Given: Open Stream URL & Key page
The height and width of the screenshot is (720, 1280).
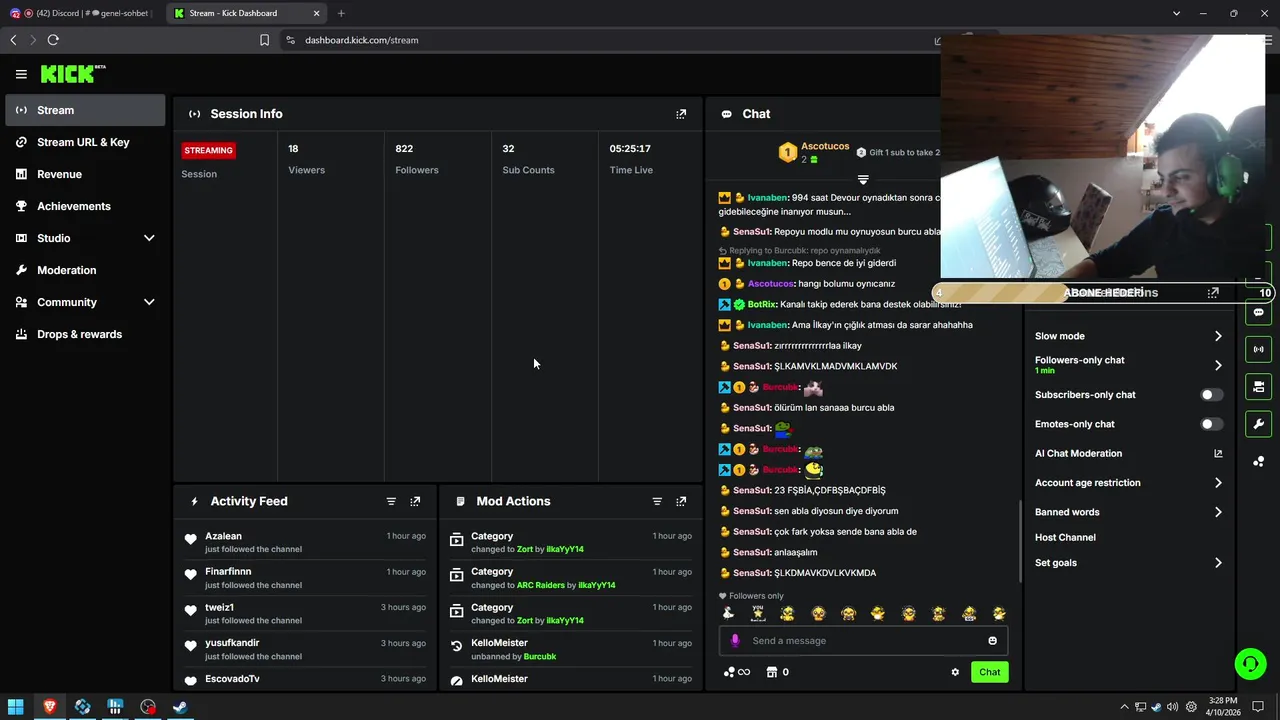Looking at the screenshot, I should tap(85, 142).
